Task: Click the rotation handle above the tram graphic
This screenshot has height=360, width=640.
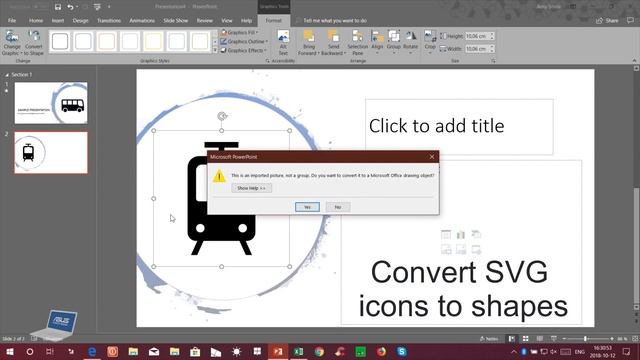Action: click(222, 116)
